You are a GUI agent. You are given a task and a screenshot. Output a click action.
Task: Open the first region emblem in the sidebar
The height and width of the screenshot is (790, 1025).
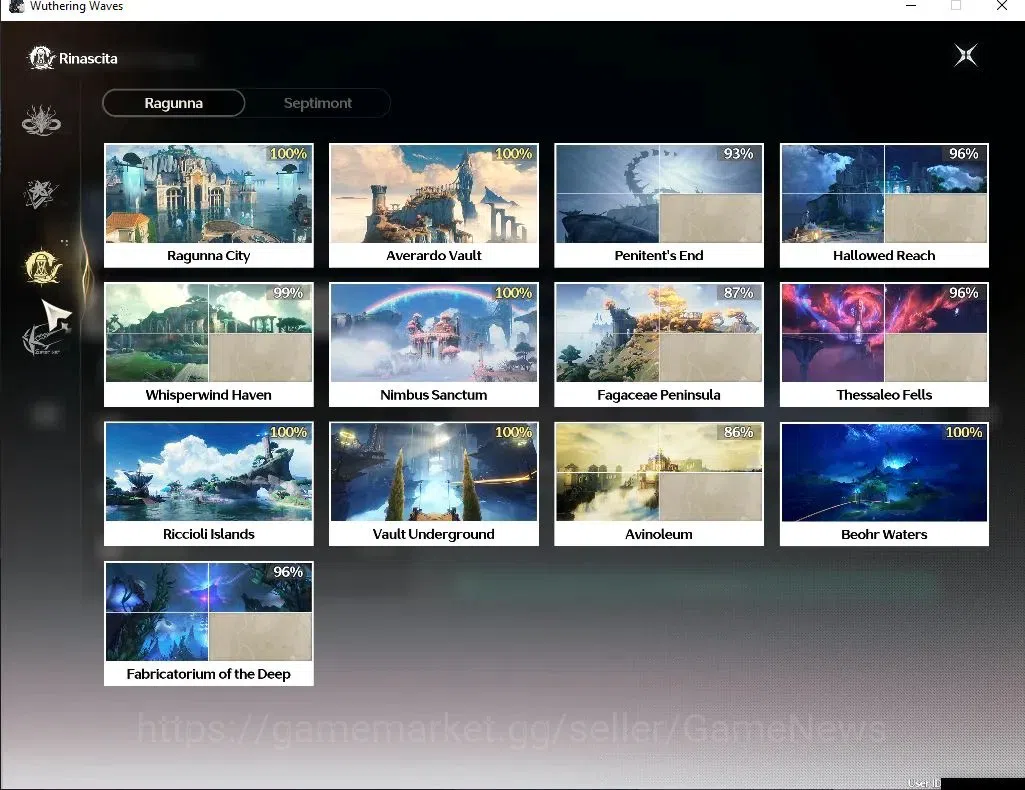tap(41, 121)
